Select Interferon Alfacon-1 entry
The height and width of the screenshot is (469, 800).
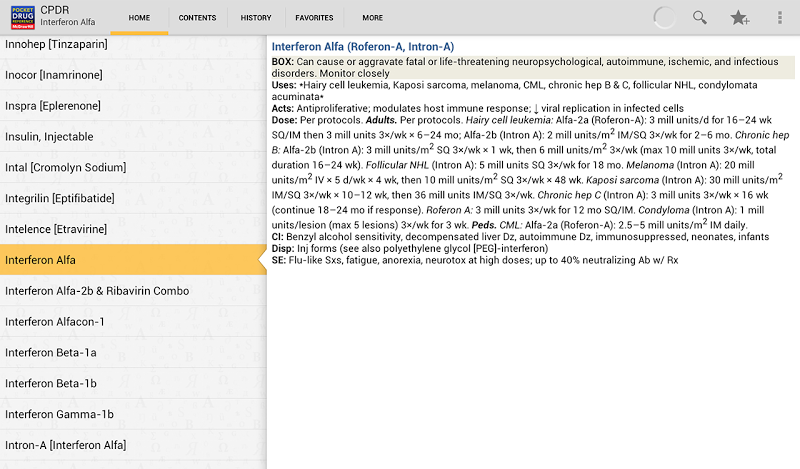pyautogui.click(x=133, y=322)
